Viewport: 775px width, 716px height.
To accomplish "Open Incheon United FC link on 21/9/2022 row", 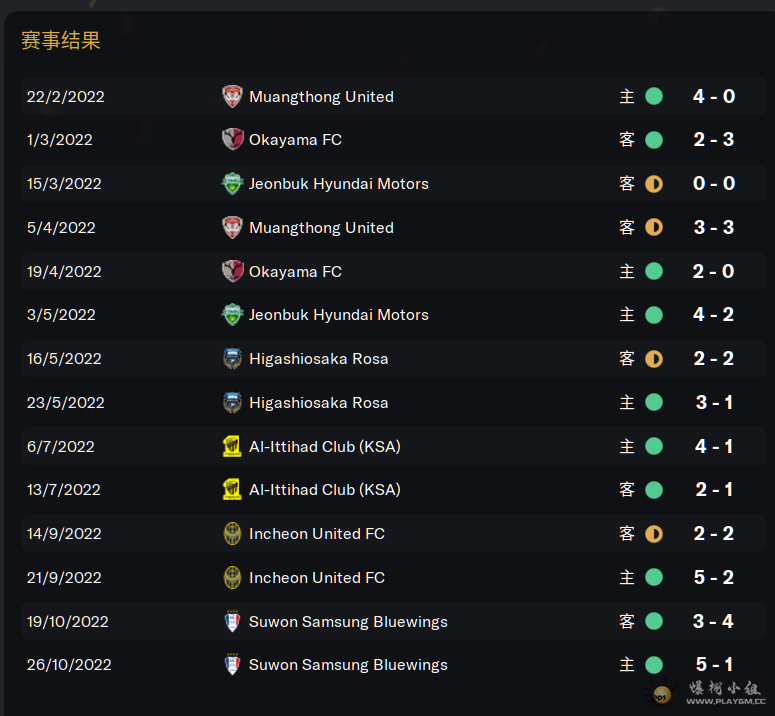I will [317, 578].
